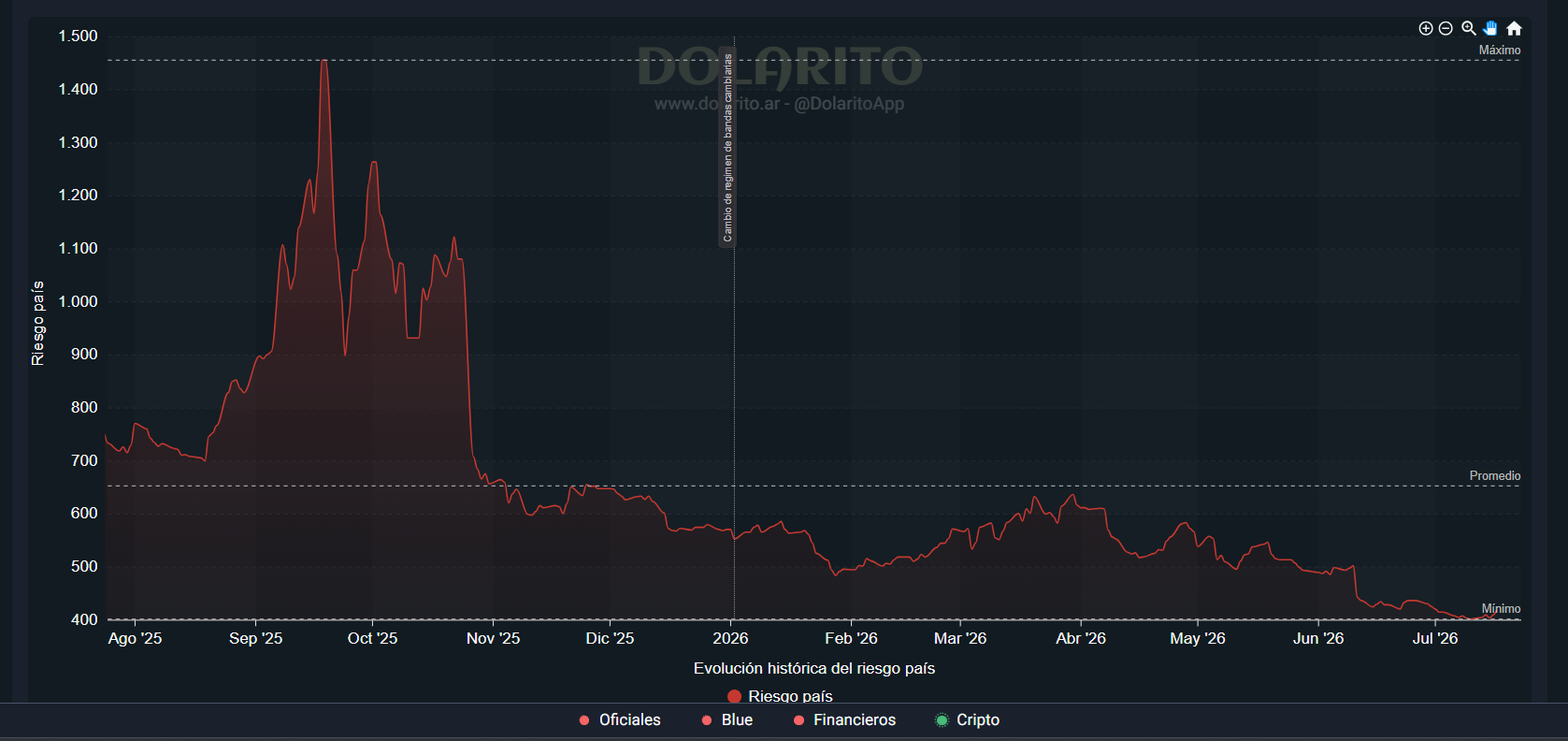Activate the magnifier selection zoom tool

pos(1469,28)
